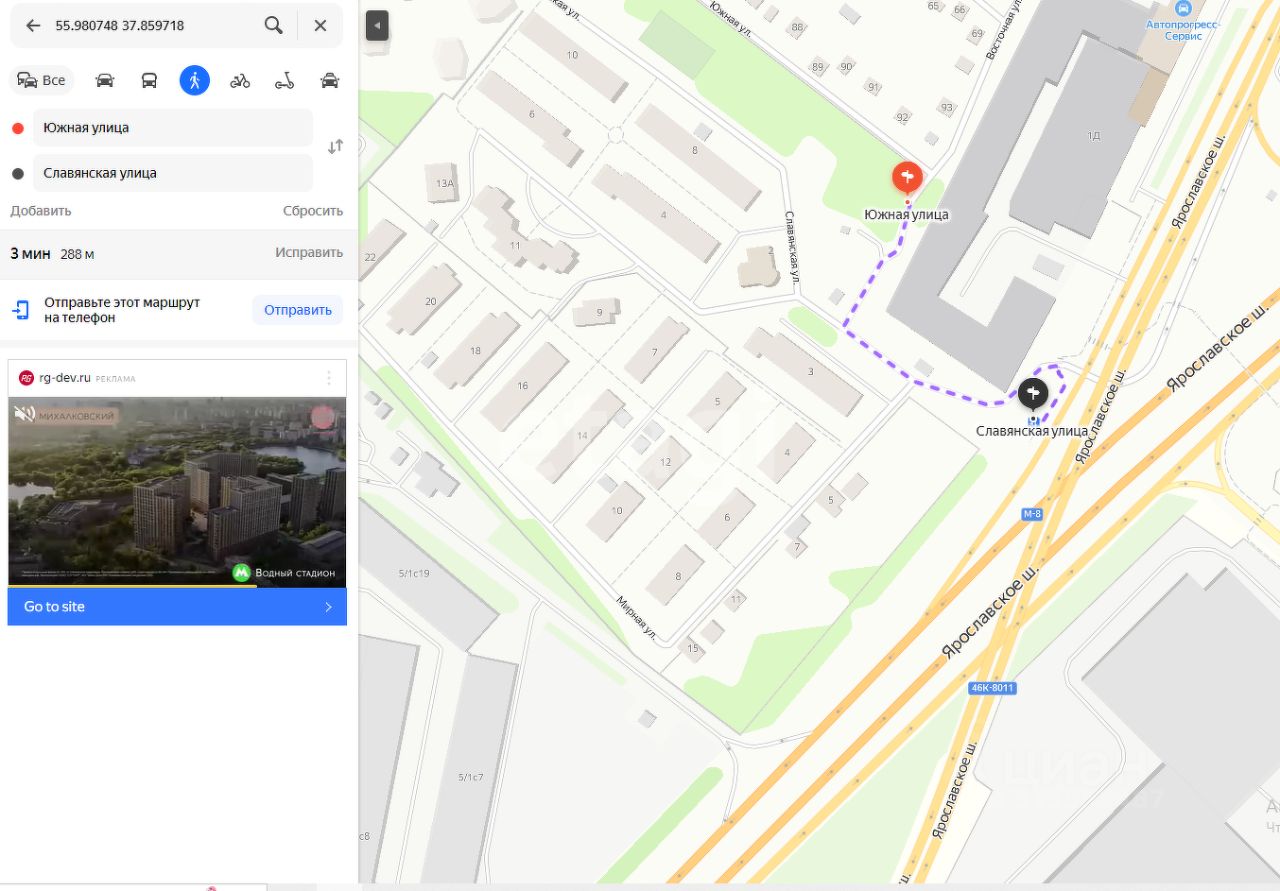Click the magnifier search icon

pos(273,26)
